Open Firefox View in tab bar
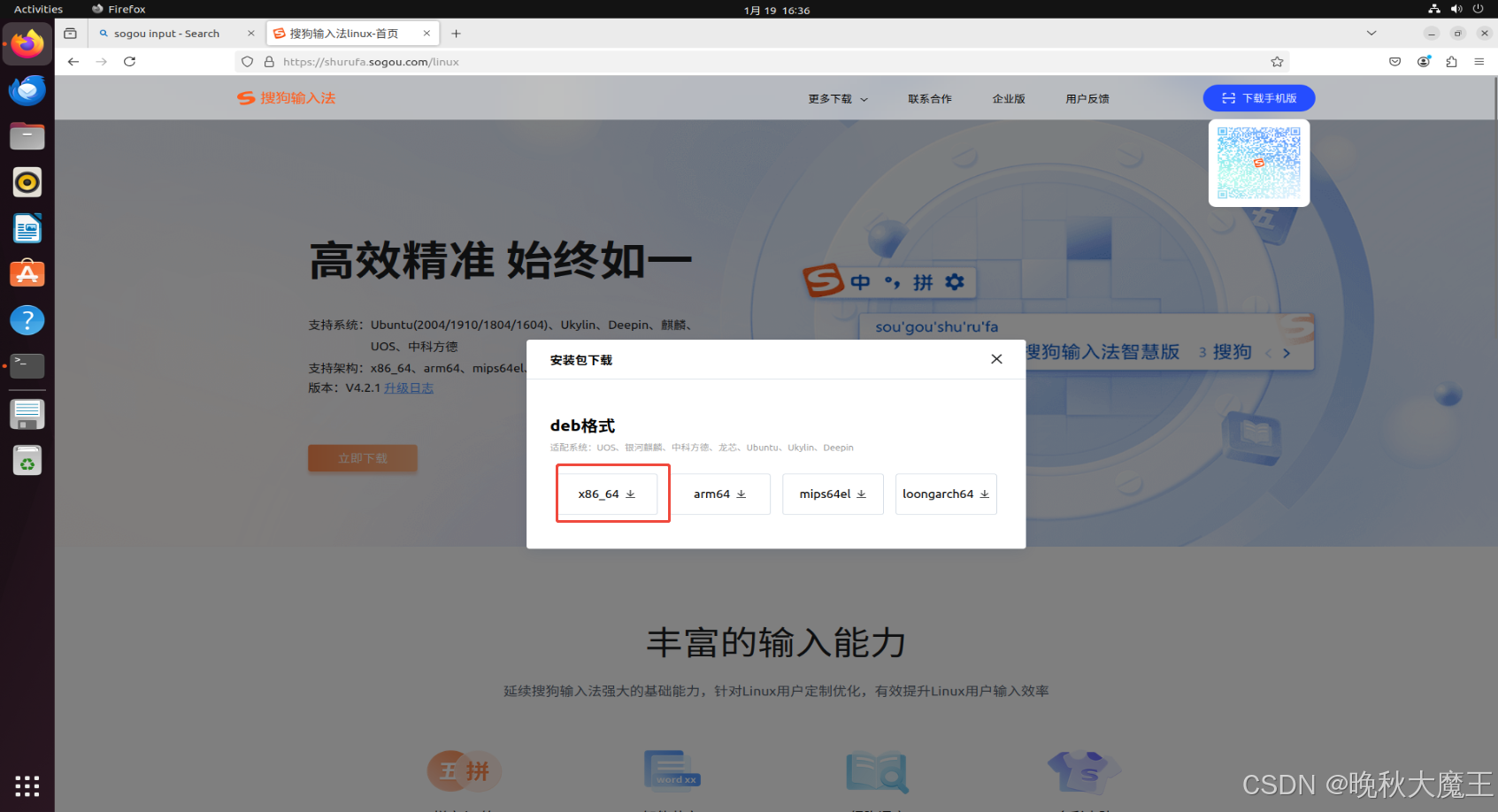Image resolution: width=1498 pixels, height=812 pixels. [x=71, y=34]
